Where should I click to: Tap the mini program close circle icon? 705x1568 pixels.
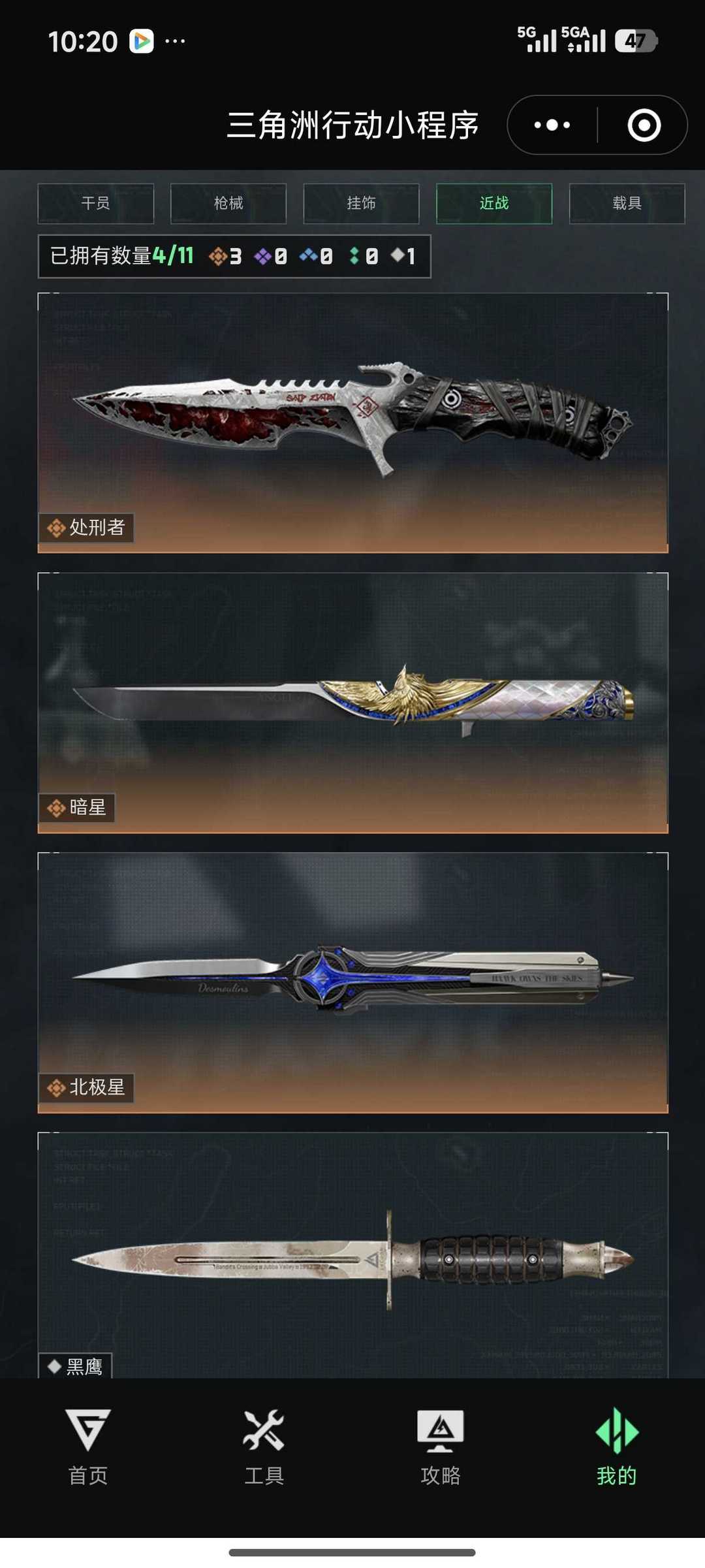pos(644,125)
